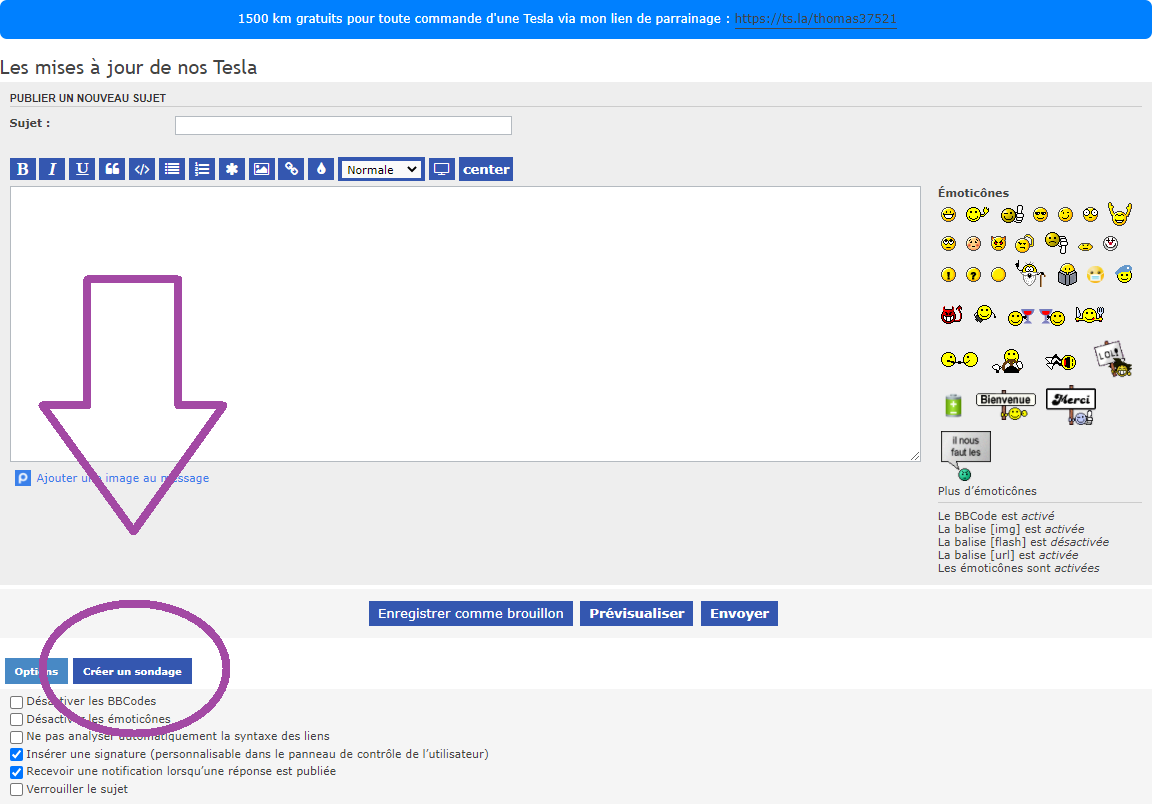Viewport: 1153px width, 804px height.
Task: Check Désactiver les émoticônes
Action: point(16,719)
